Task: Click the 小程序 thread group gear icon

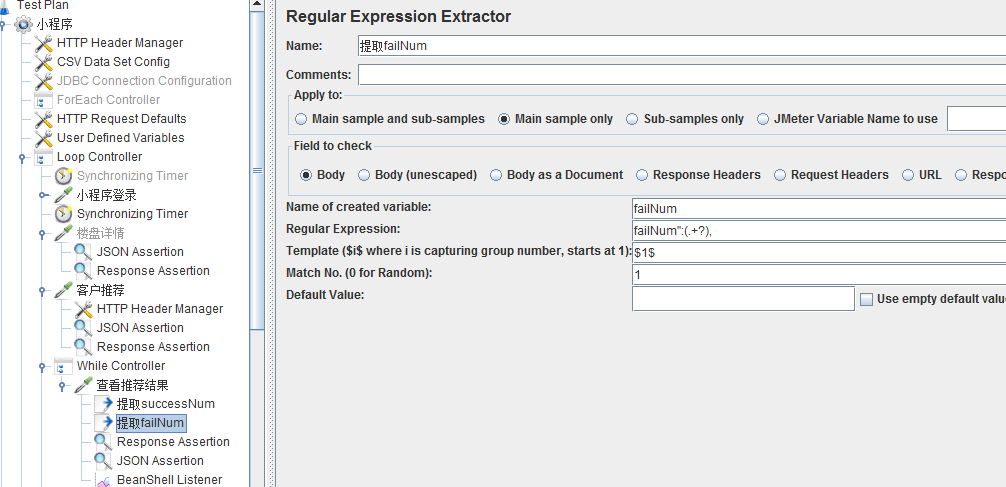Action: (x=23, y=24)
